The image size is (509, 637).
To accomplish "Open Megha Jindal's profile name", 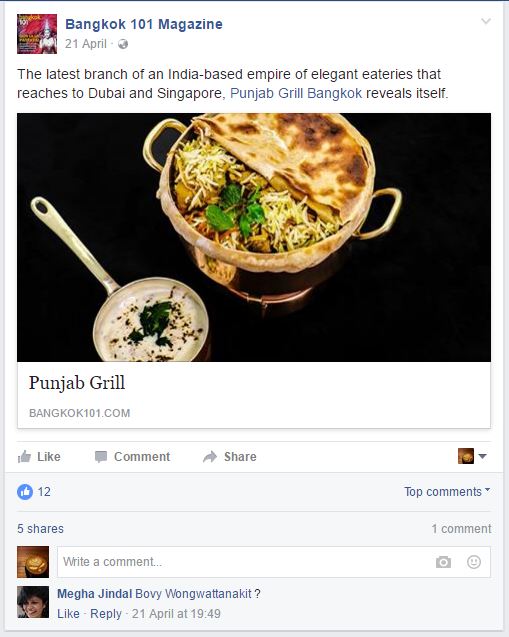I will coord(94,594).
